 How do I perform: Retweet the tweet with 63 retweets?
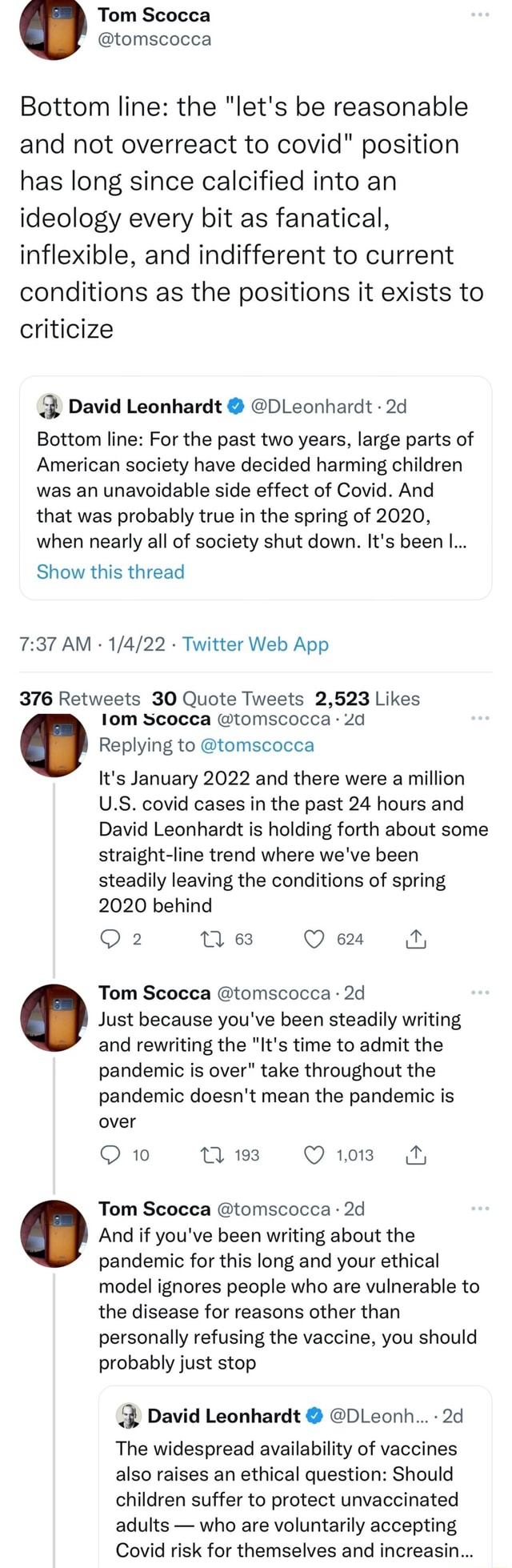click(210, 939)
